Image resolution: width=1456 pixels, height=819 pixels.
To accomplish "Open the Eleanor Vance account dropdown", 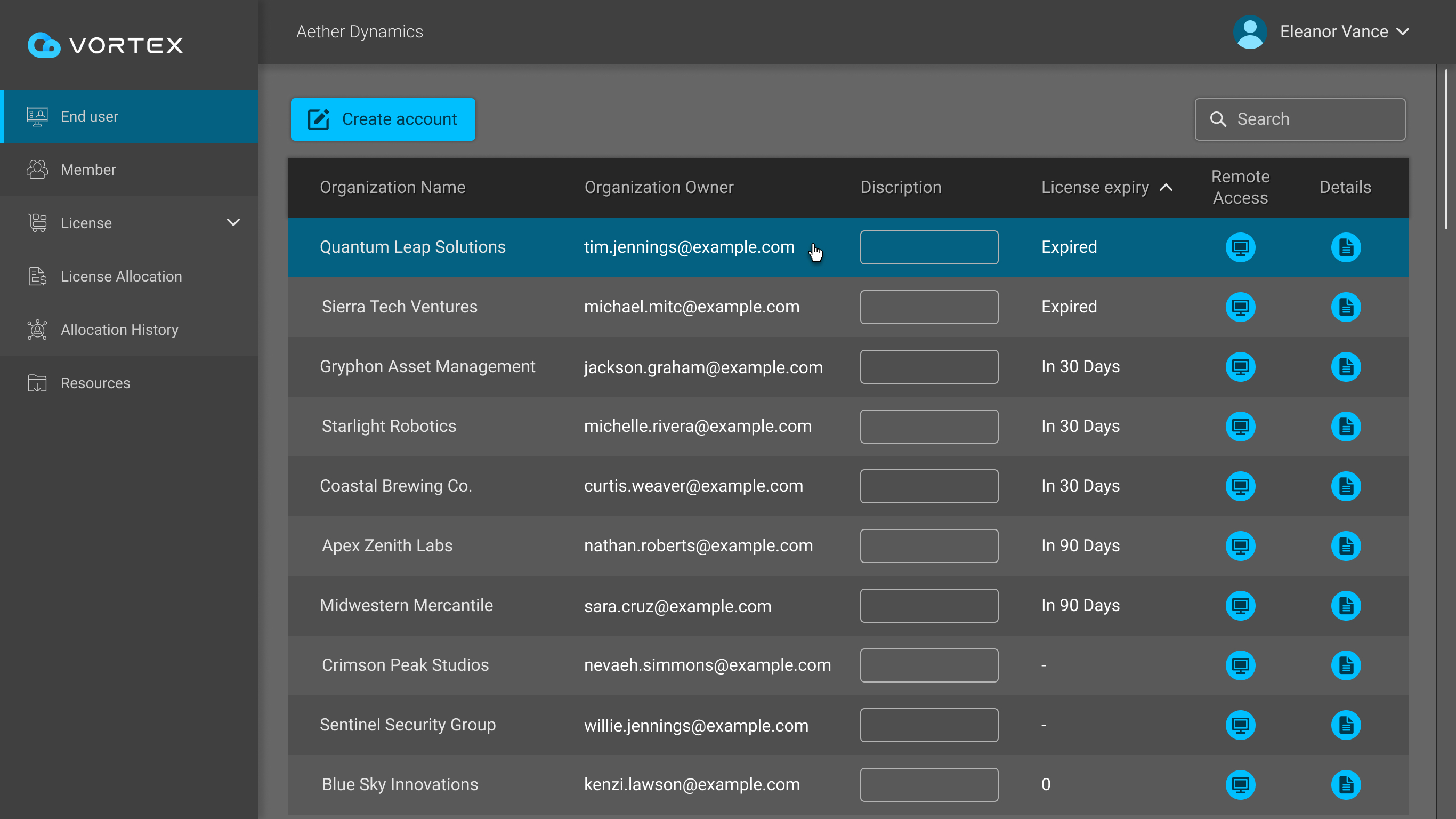I will (x=1404, y=31).
